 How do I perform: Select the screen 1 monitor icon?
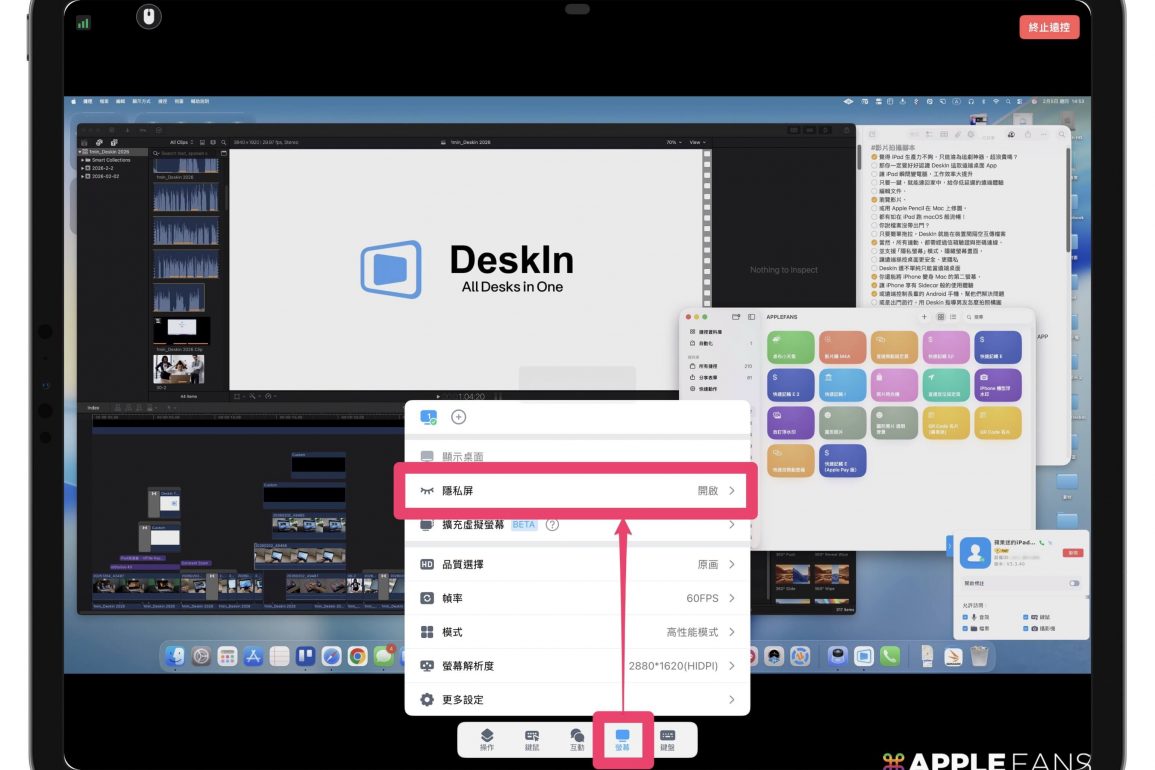(x=428, y=418)
